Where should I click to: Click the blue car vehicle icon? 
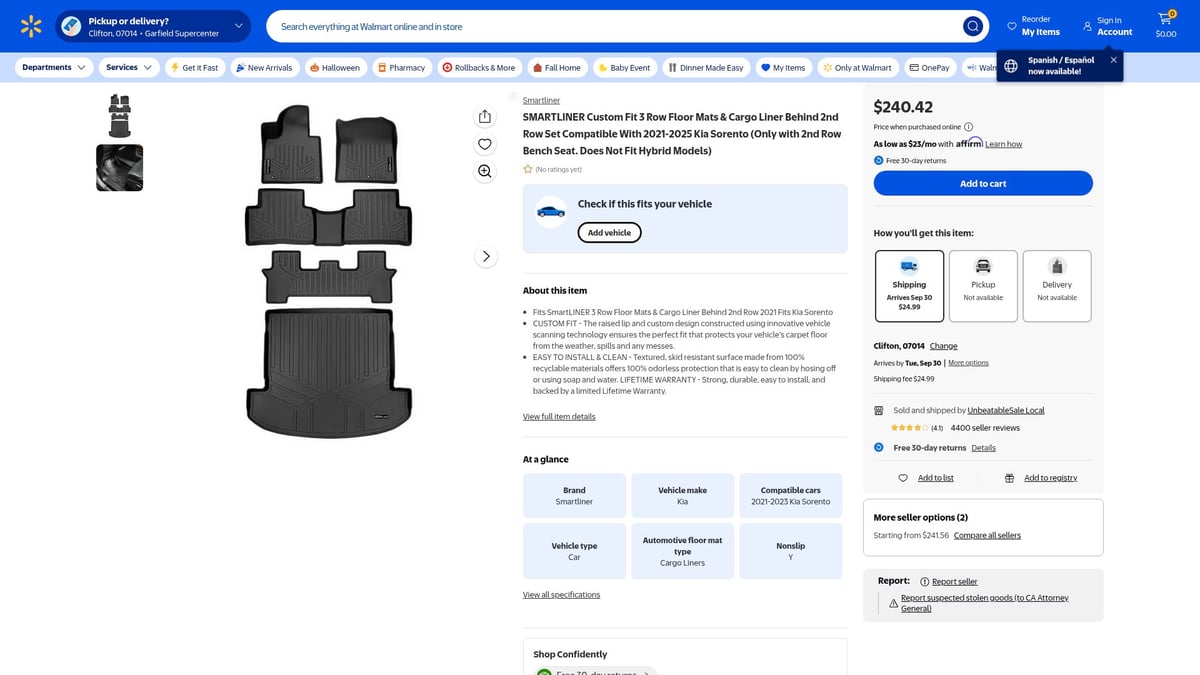click(x=550, y=211)
